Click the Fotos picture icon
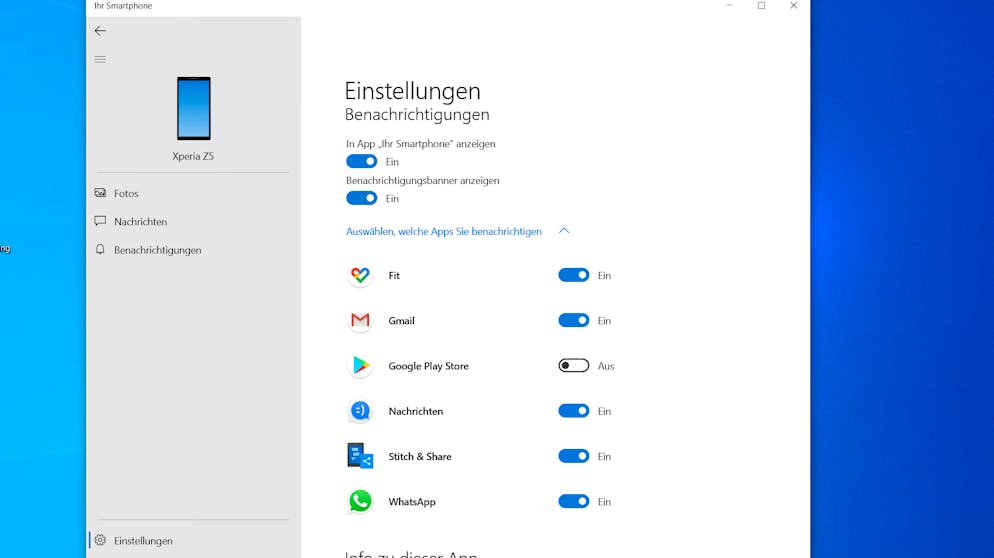Screen dimensions: 994x558 pos(100,193)
